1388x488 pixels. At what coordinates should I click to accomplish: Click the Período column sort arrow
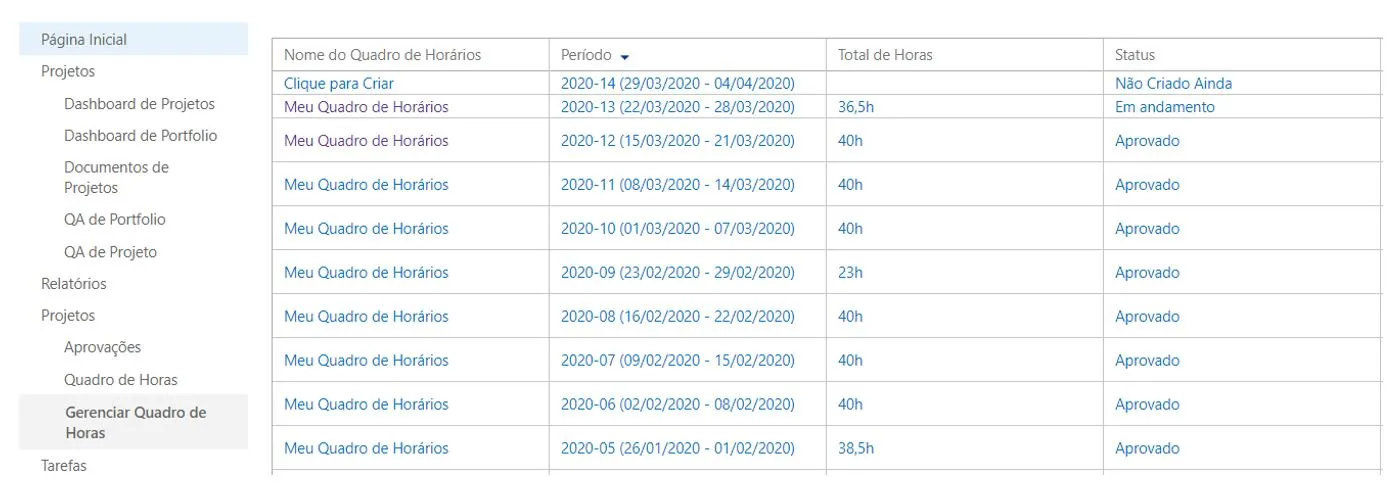[625, 56]
